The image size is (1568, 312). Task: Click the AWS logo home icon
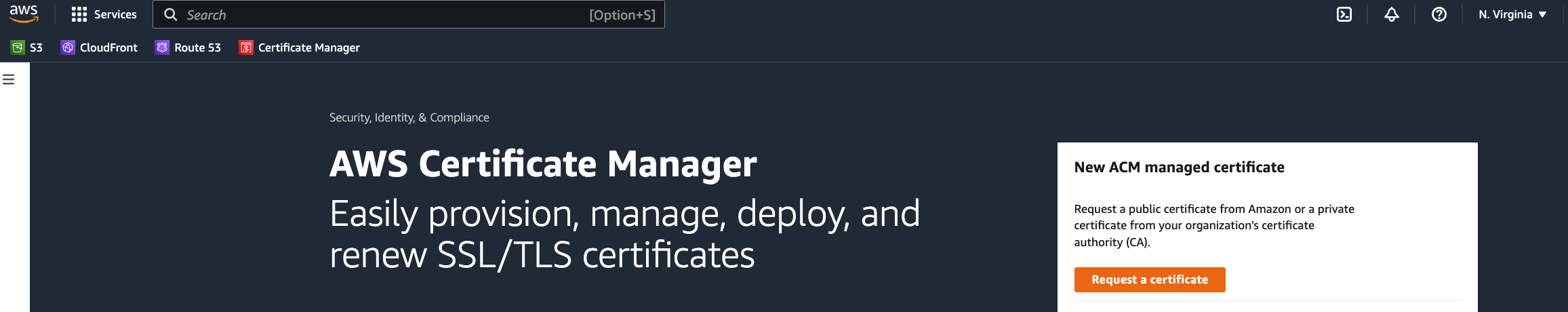click(x=24, y=14)
